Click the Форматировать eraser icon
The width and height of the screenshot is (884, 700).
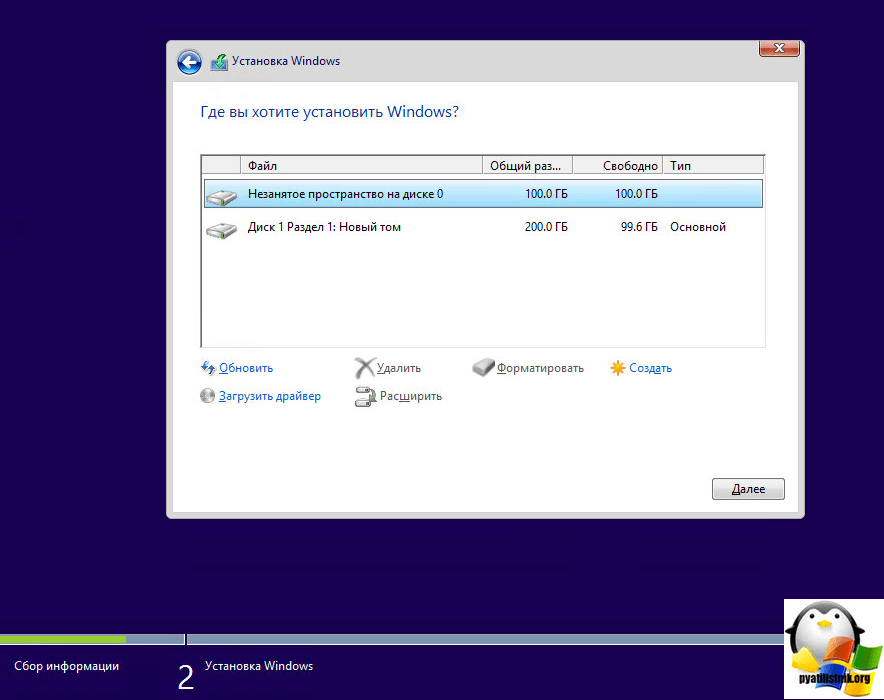point(484,367)
